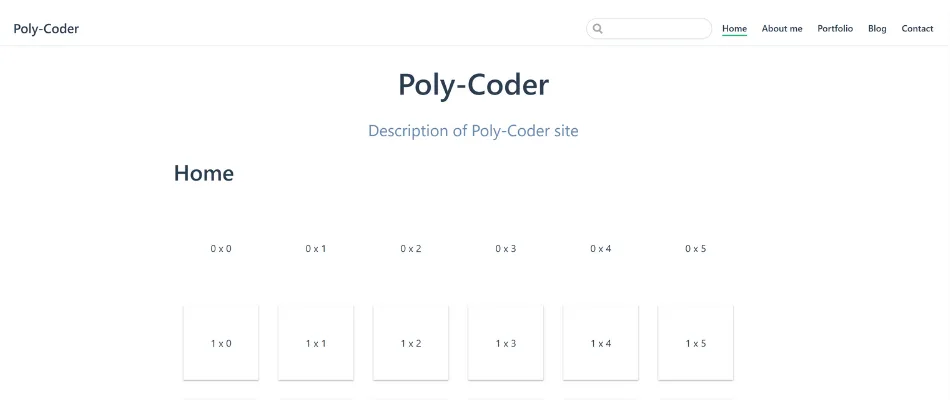The height and width of the screenshot is (400, 950).
Task: Click the site description subtitle text
Action: click(x=473, y=131)
